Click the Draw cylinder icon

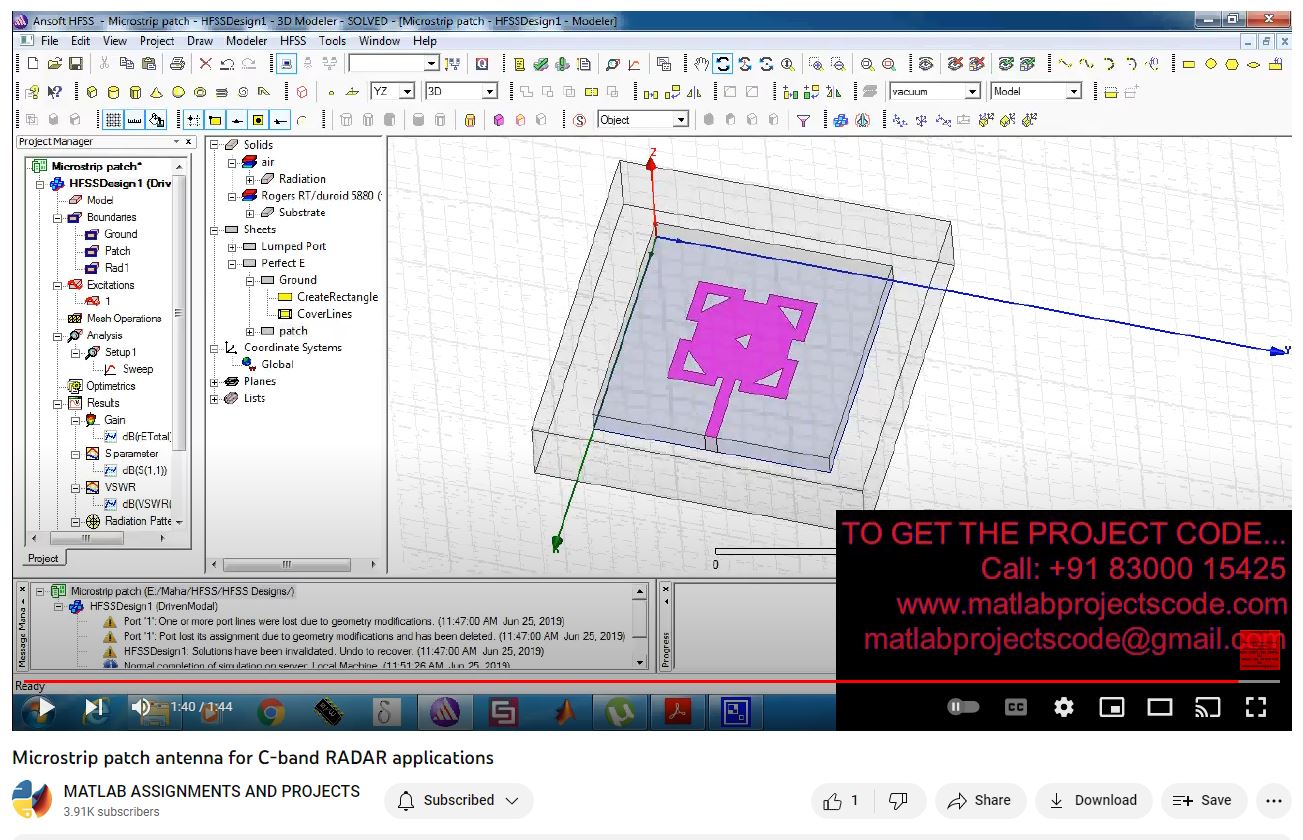113,92
